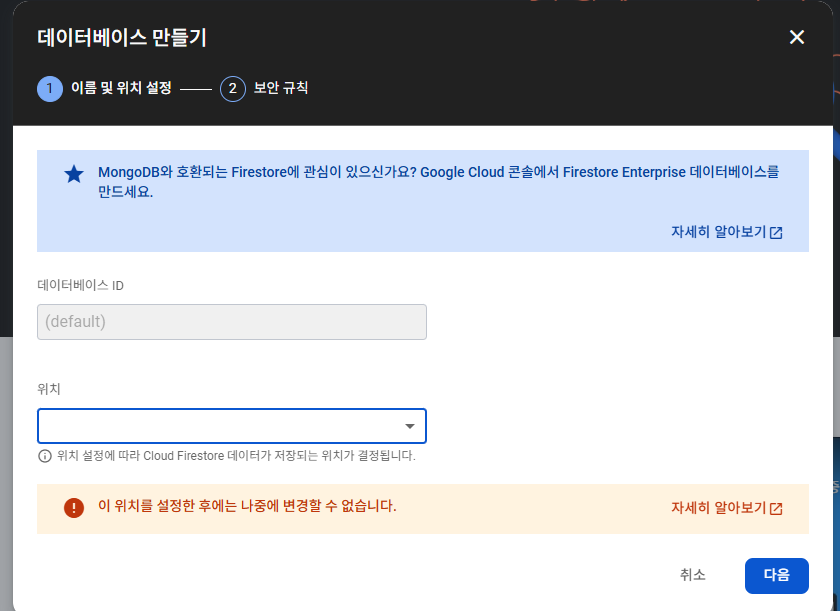Screen dimensions: 840x611
Task: Click the 취소 button
Action: pos(692,575)
